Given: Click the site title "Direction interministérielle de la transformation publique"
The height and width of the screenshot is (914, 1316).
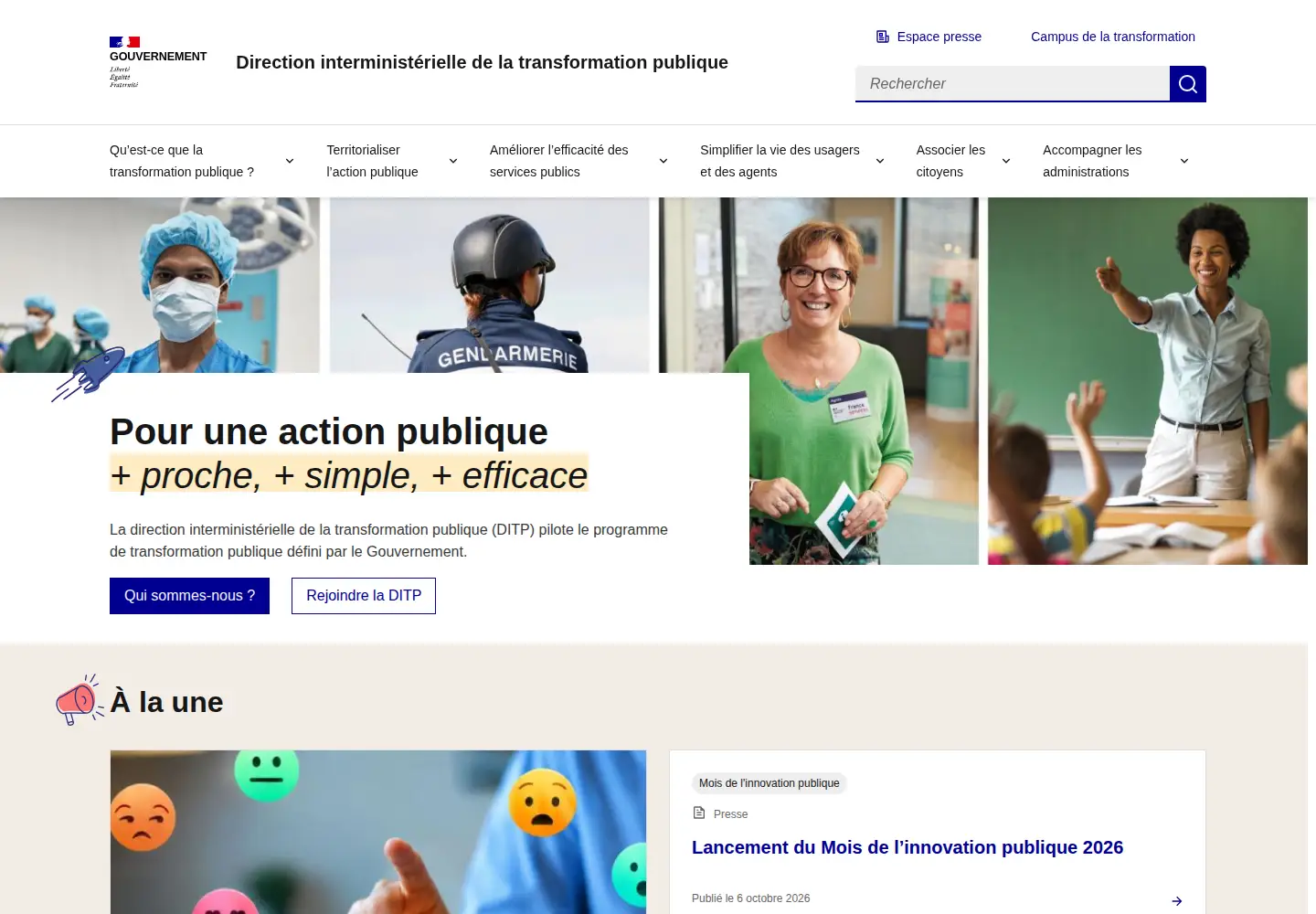Looking at the screenshot, I should click(482, 62).
